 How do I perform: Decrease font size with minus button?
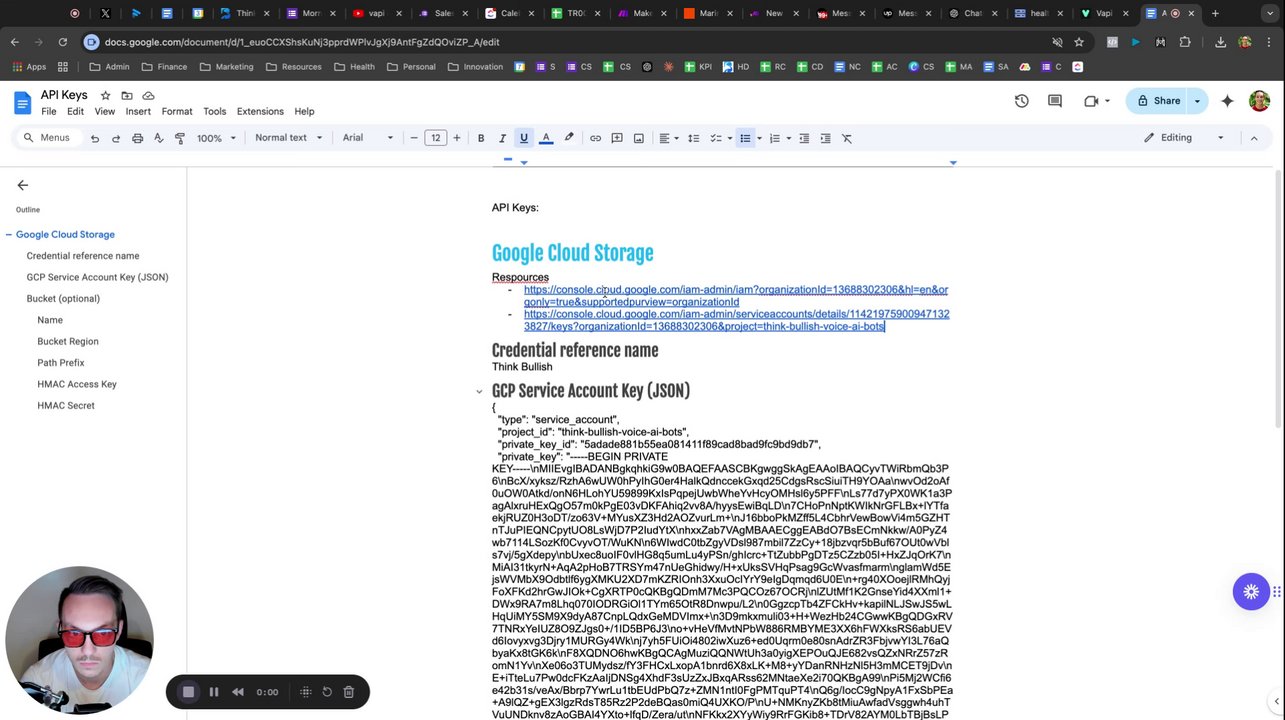[x=414, y=138]
